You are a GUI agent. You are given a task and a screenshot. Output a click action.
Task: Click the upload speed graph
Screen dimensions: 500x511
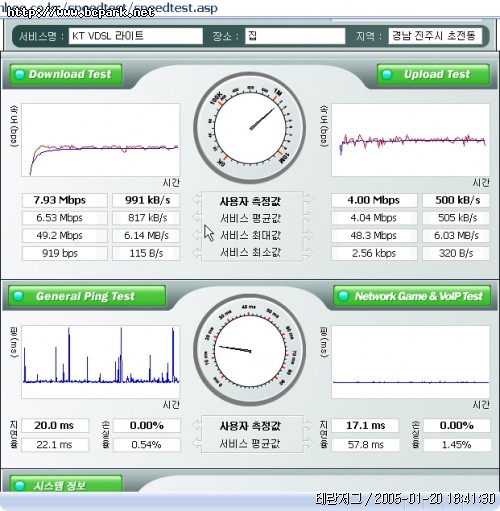[411, 140]
